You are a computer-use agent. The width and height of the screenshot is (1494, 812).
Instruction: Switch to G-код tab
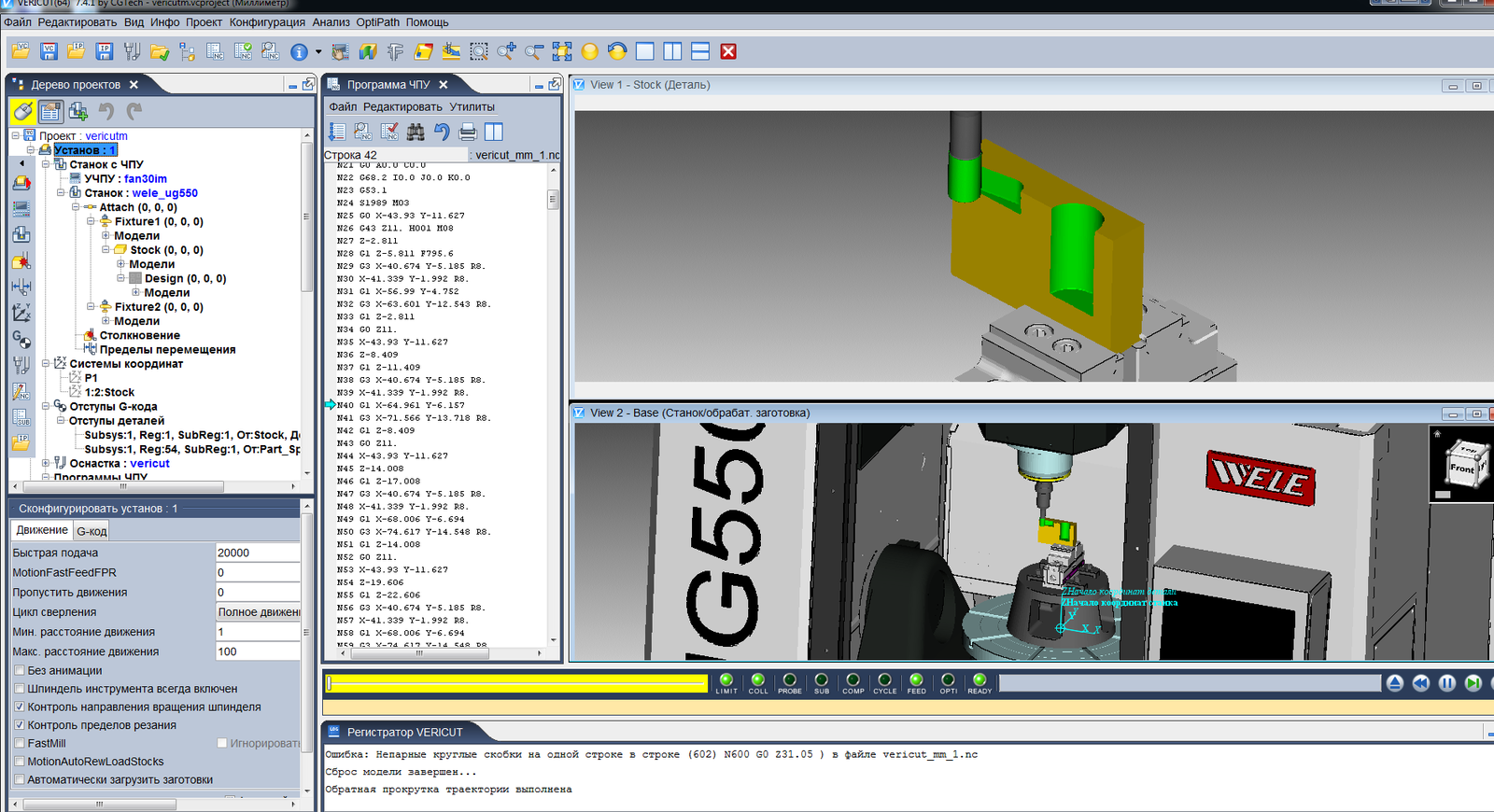tap(92, 531)
